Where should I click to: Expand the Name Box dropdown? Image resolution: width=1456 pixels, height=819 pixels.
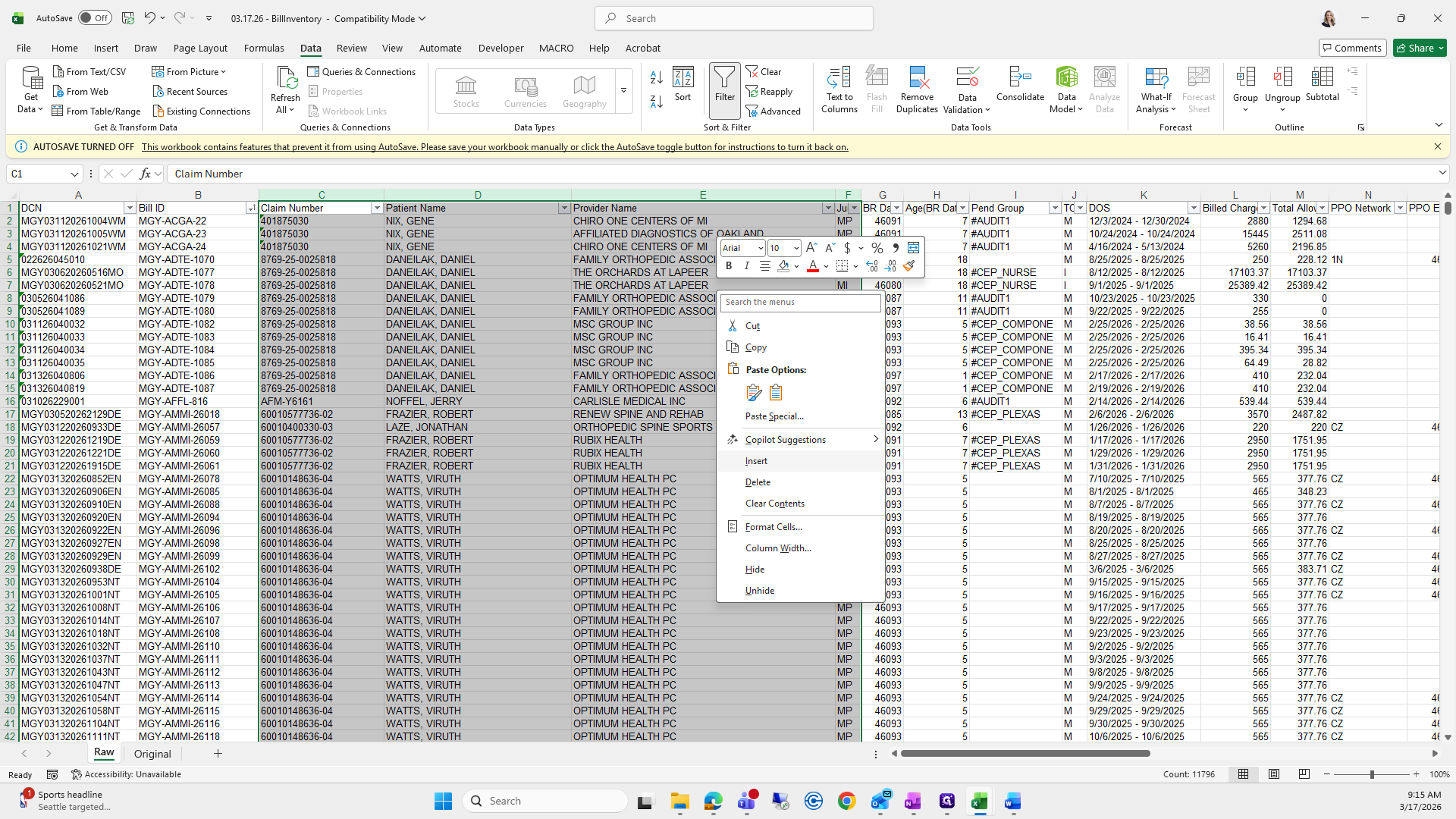pyautogui.click(x=74, y=174)
